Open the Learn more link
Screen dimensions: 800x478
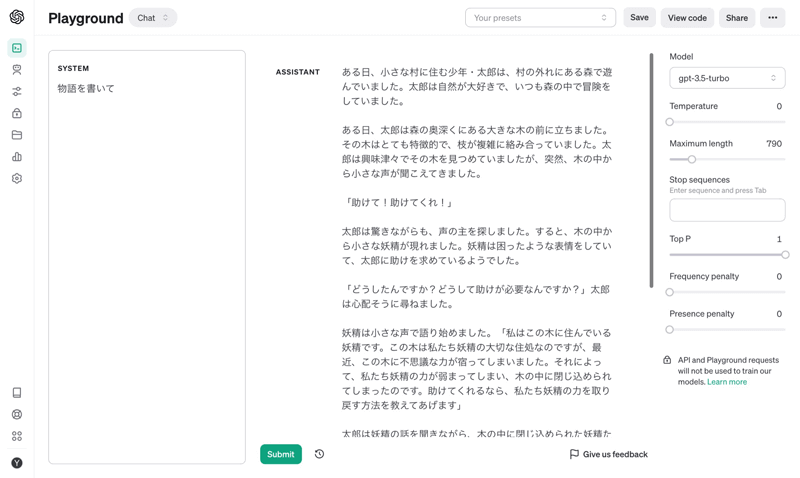tap(727, 382)
